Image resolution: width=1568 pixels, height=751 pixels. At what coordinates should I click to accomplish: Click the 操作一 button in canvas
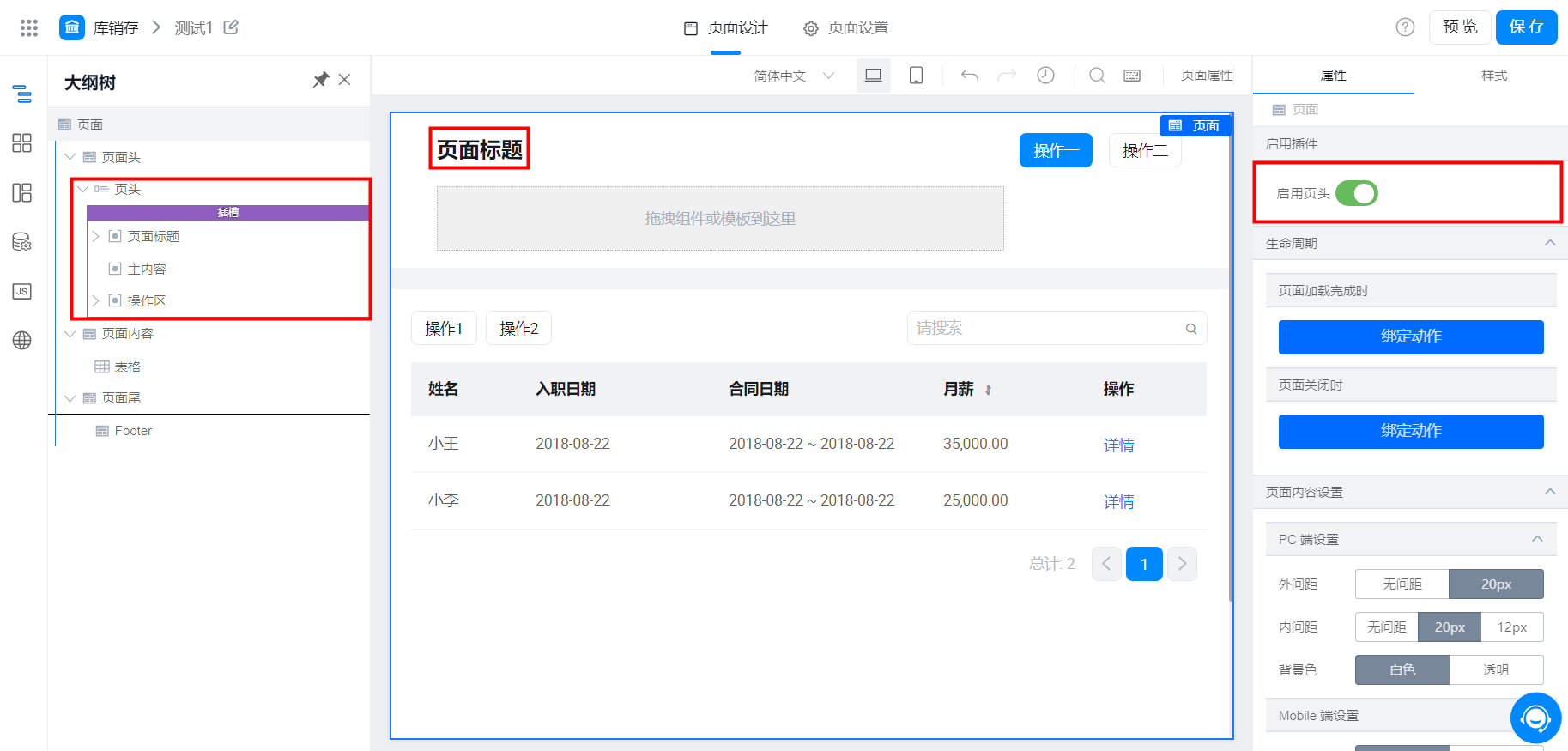[x=1056, y=150]
